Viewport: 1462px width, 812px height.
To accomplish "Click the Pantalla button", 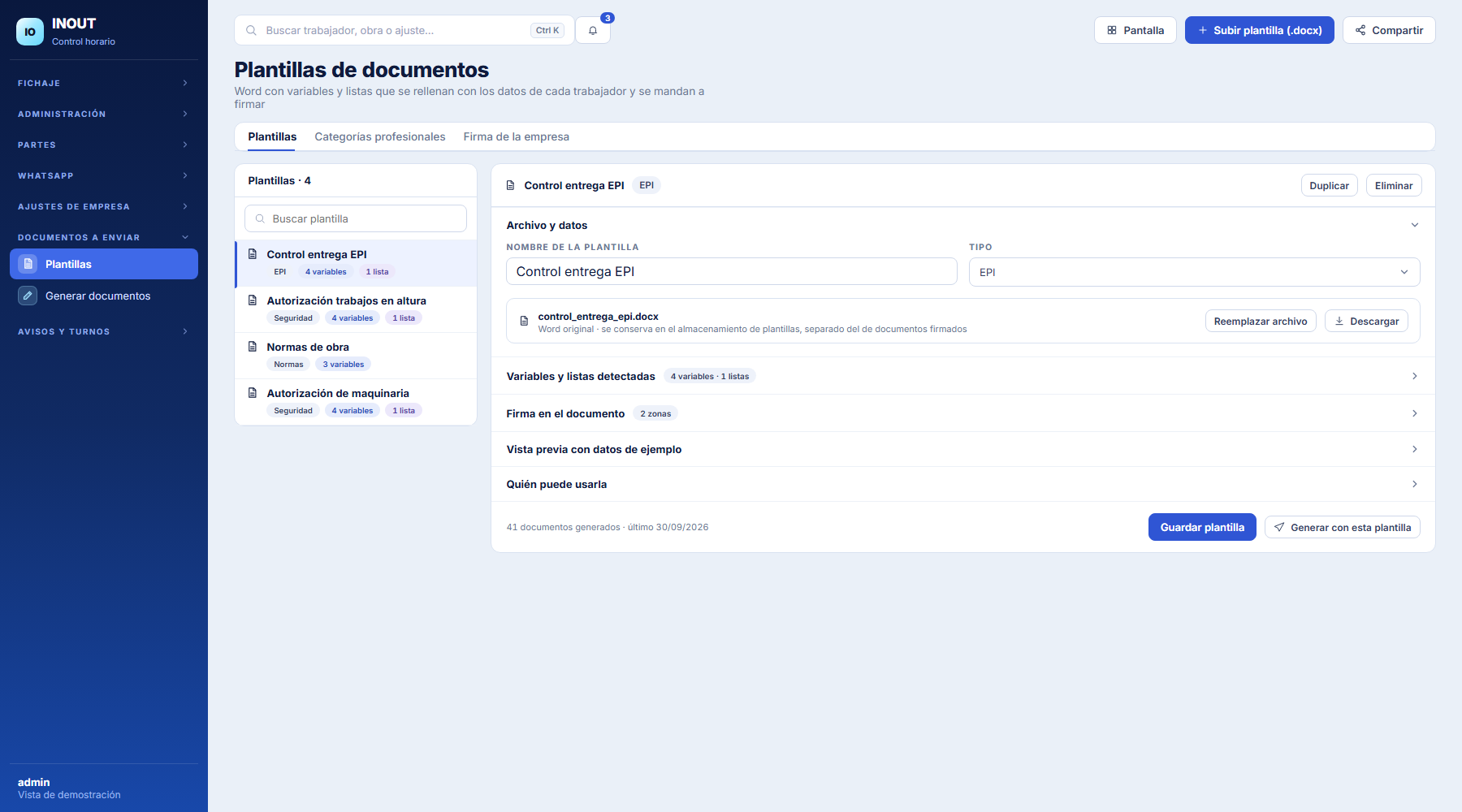I will 1135,30.
